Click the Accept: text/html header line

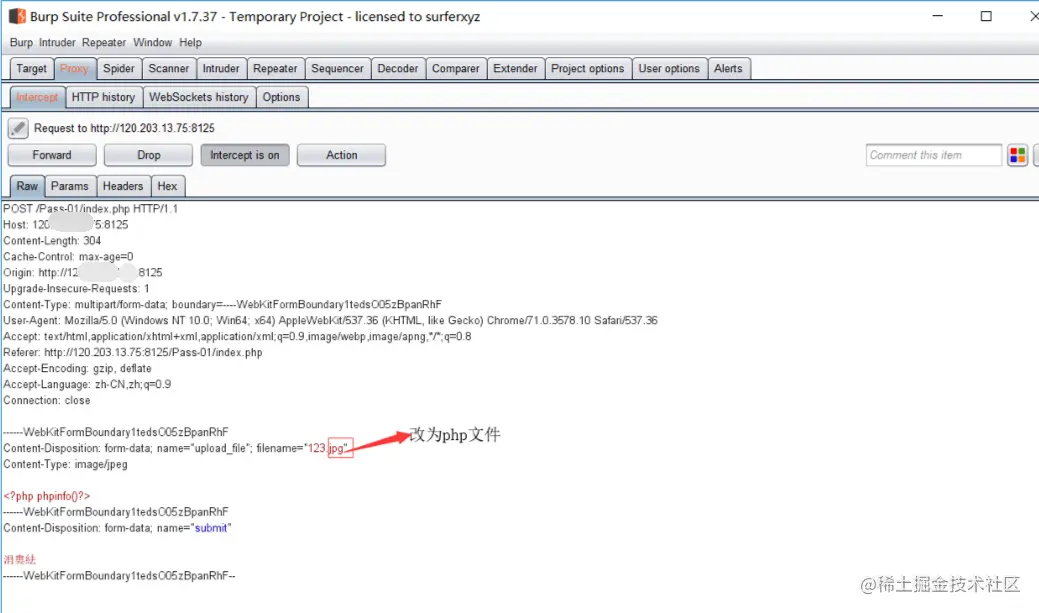(237, 336)
